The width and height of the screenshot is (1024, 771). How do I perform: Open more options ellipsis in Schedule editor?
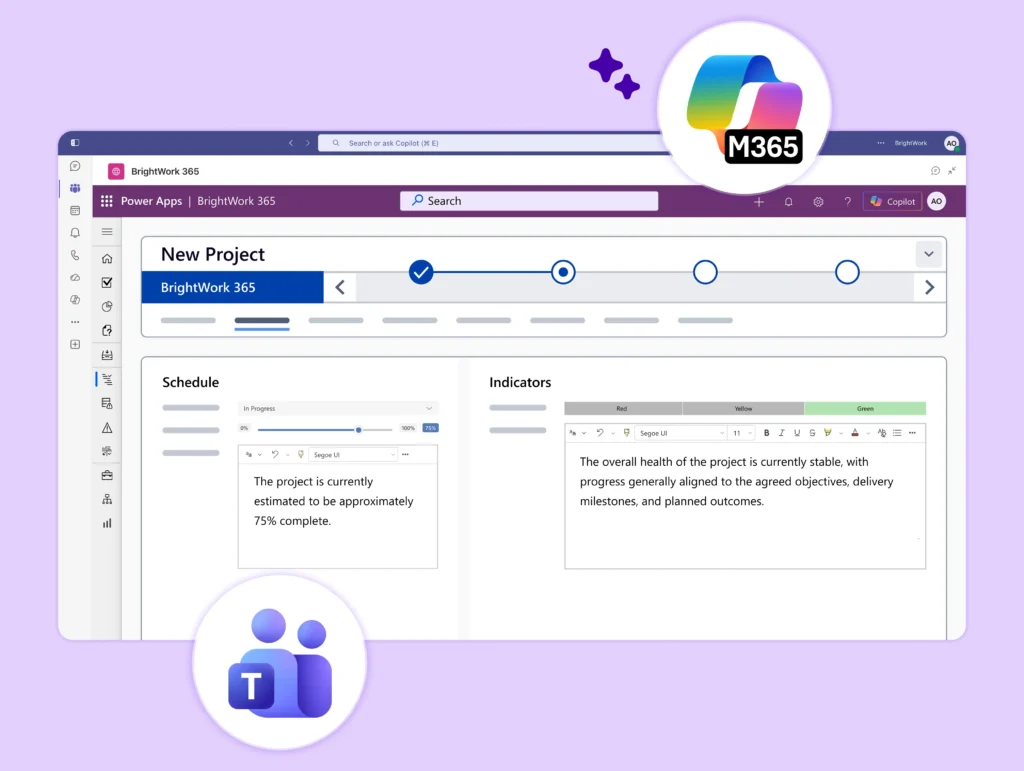406,454
